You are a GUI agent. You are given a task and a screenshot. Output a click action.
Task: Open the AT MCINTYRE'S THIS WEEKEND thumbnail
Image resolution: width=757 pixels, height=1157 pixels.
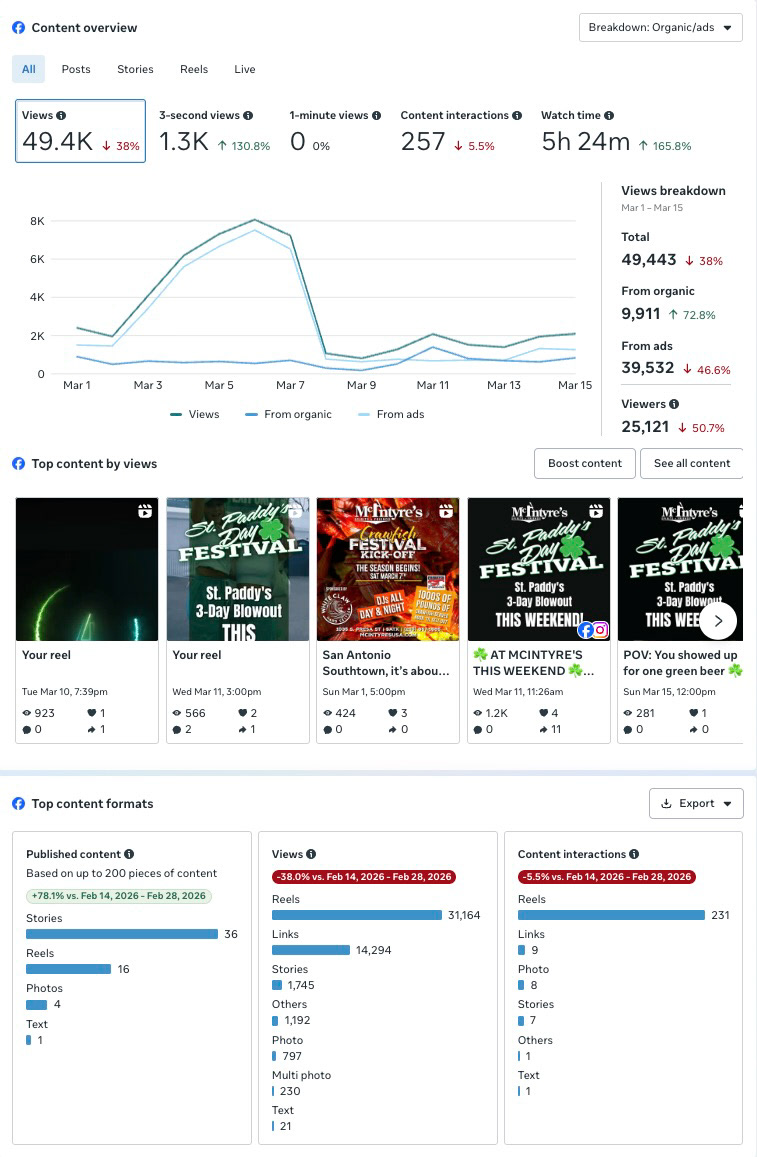pyautogui.click(x=539, y=569)
